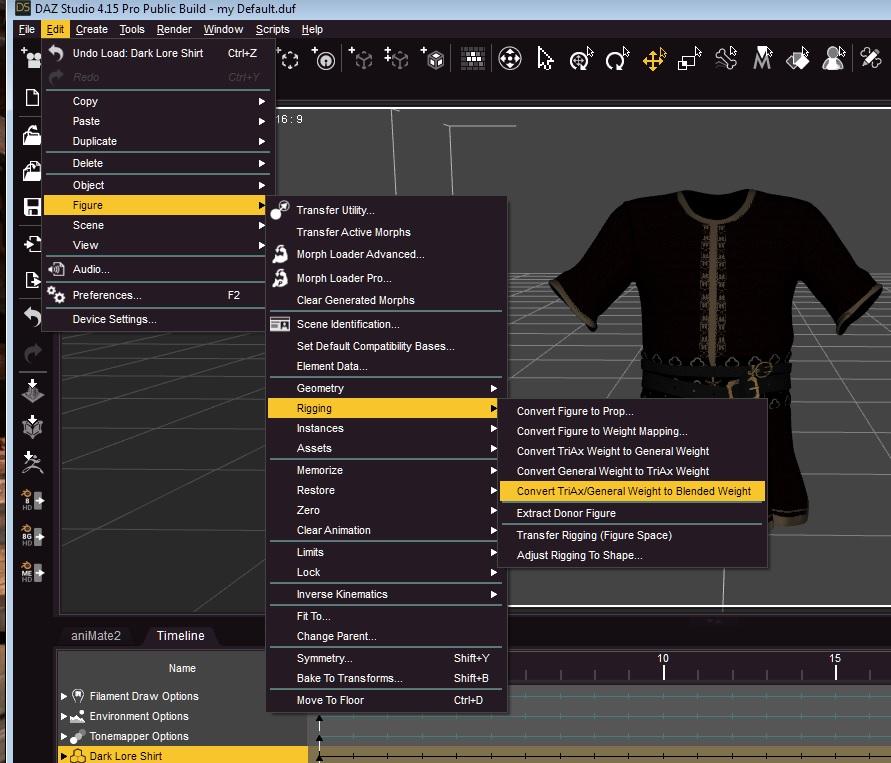Open the Geometry submenu

[320, 388]
